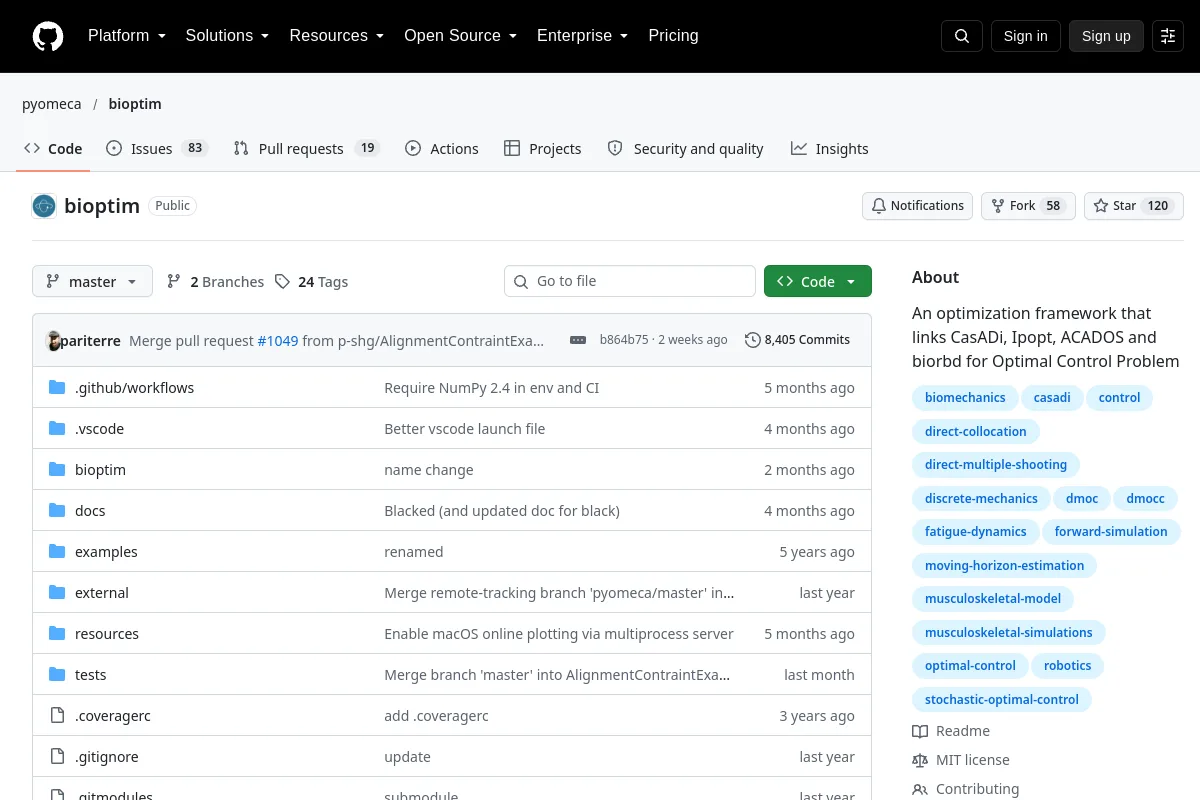Image resolution: width=1200 pixels, height=800 pixels.
Task: Open 'Require NumPy 2.4 in env and CI' commit
Action: [x=492, y=387]
